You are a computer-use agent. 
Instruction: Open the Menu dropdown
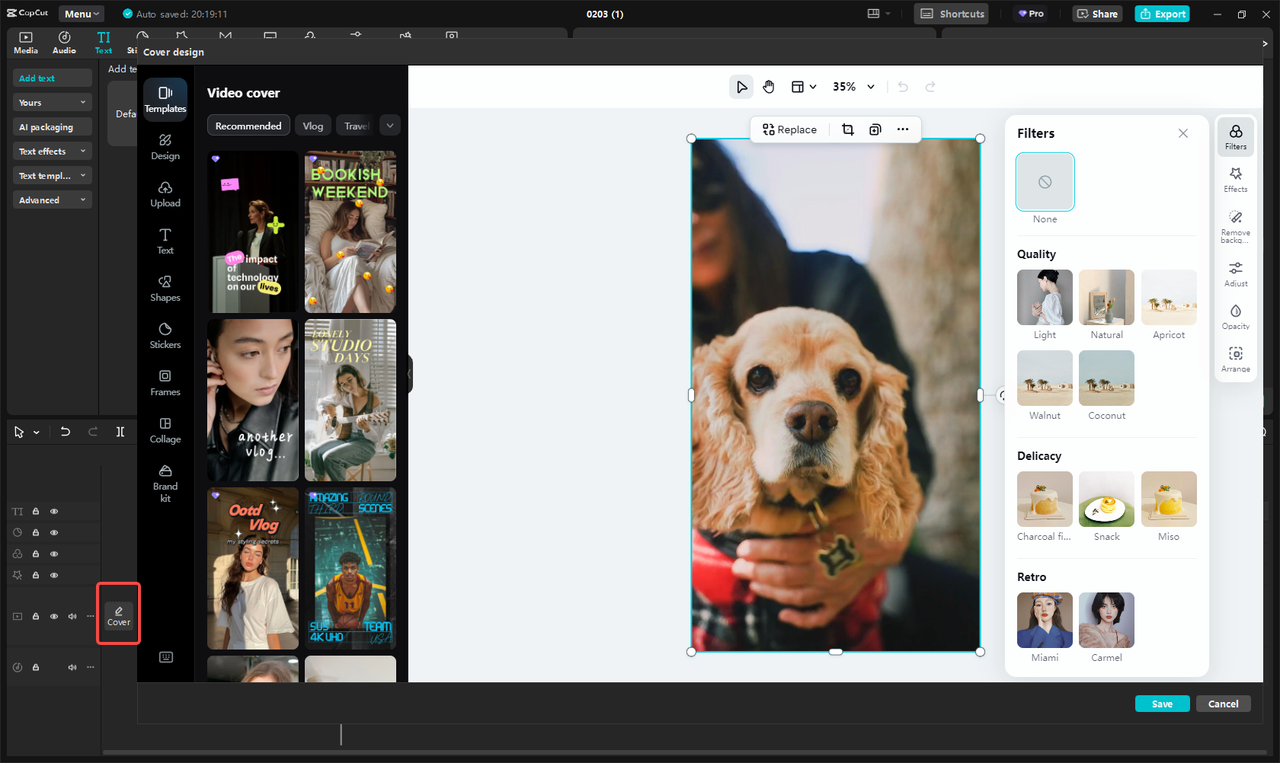click(x=80, y=13)
